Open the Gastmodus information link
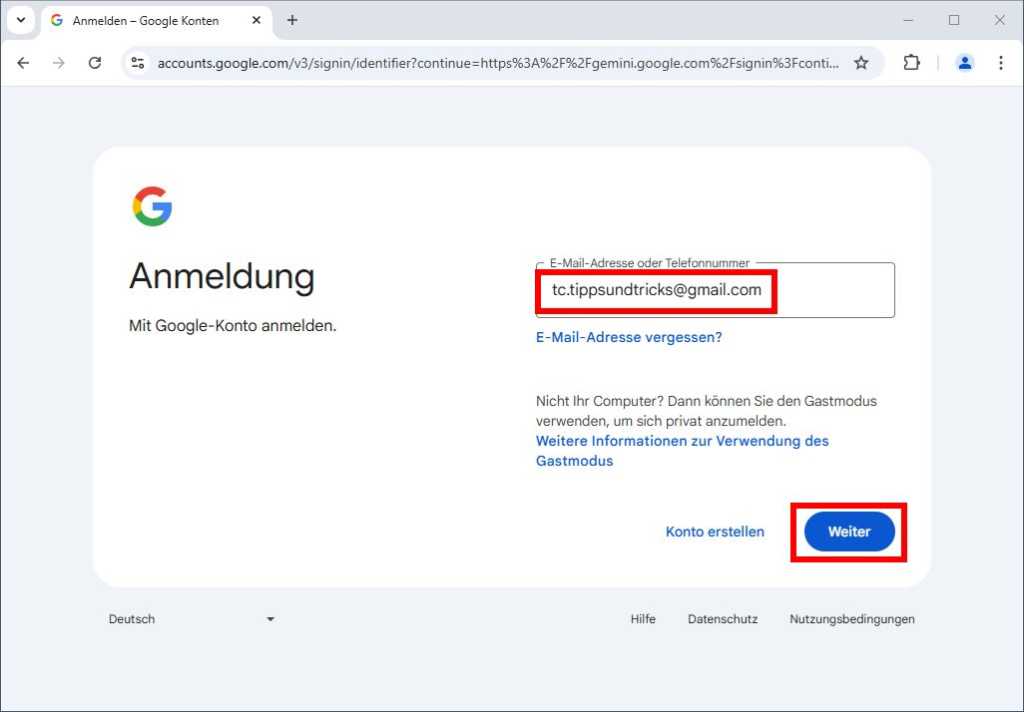The height and width of the screenshot is (712, 1024). pos(683,441)
